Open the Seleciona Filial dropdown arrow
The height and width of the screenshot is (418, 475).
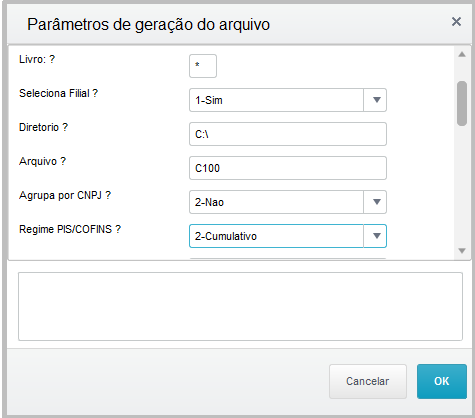click(376, 100)
